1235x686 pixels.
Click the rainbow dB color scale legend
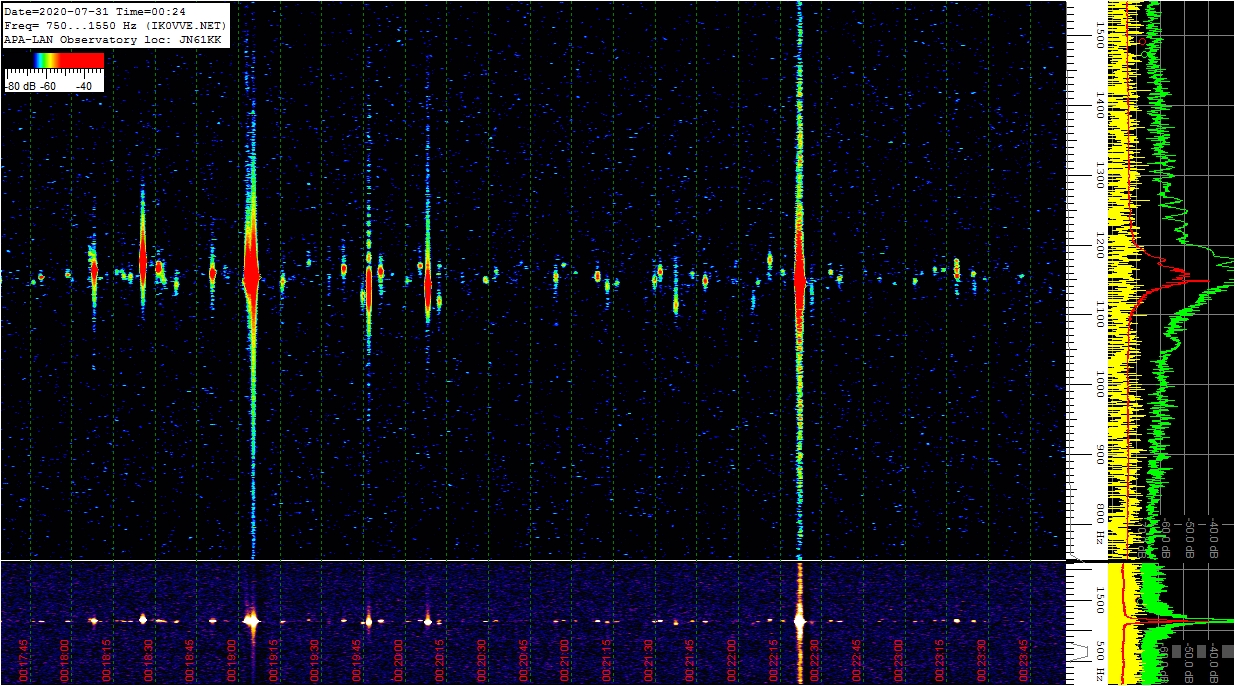point(54,60)
